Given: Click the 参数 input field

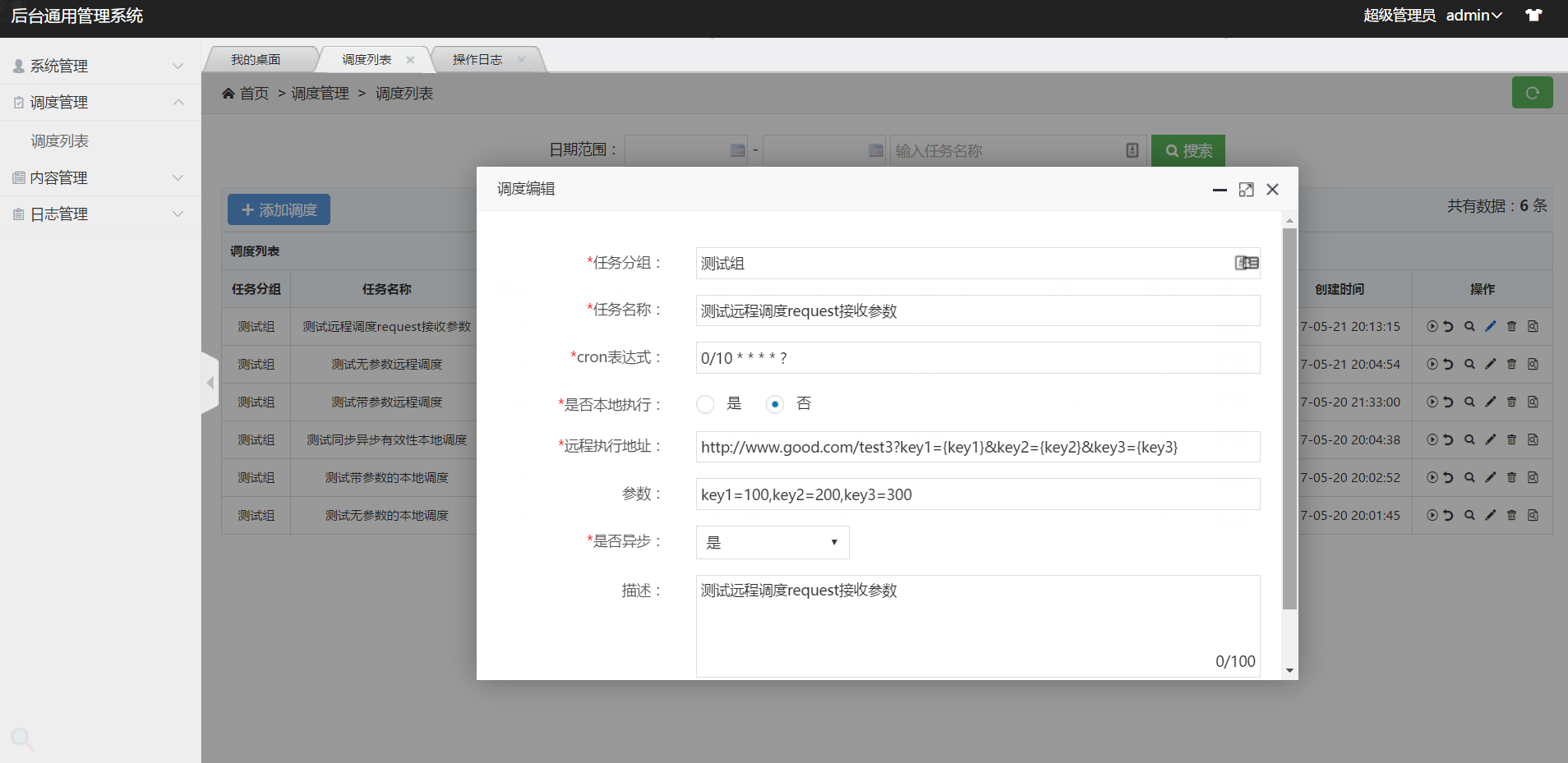Looking at the screenshot, I should click(978, 494).
